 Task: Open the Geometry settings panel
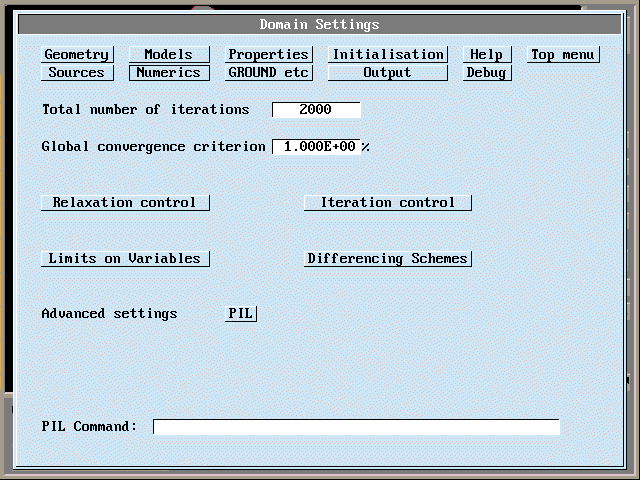click(x=76, y=55)
